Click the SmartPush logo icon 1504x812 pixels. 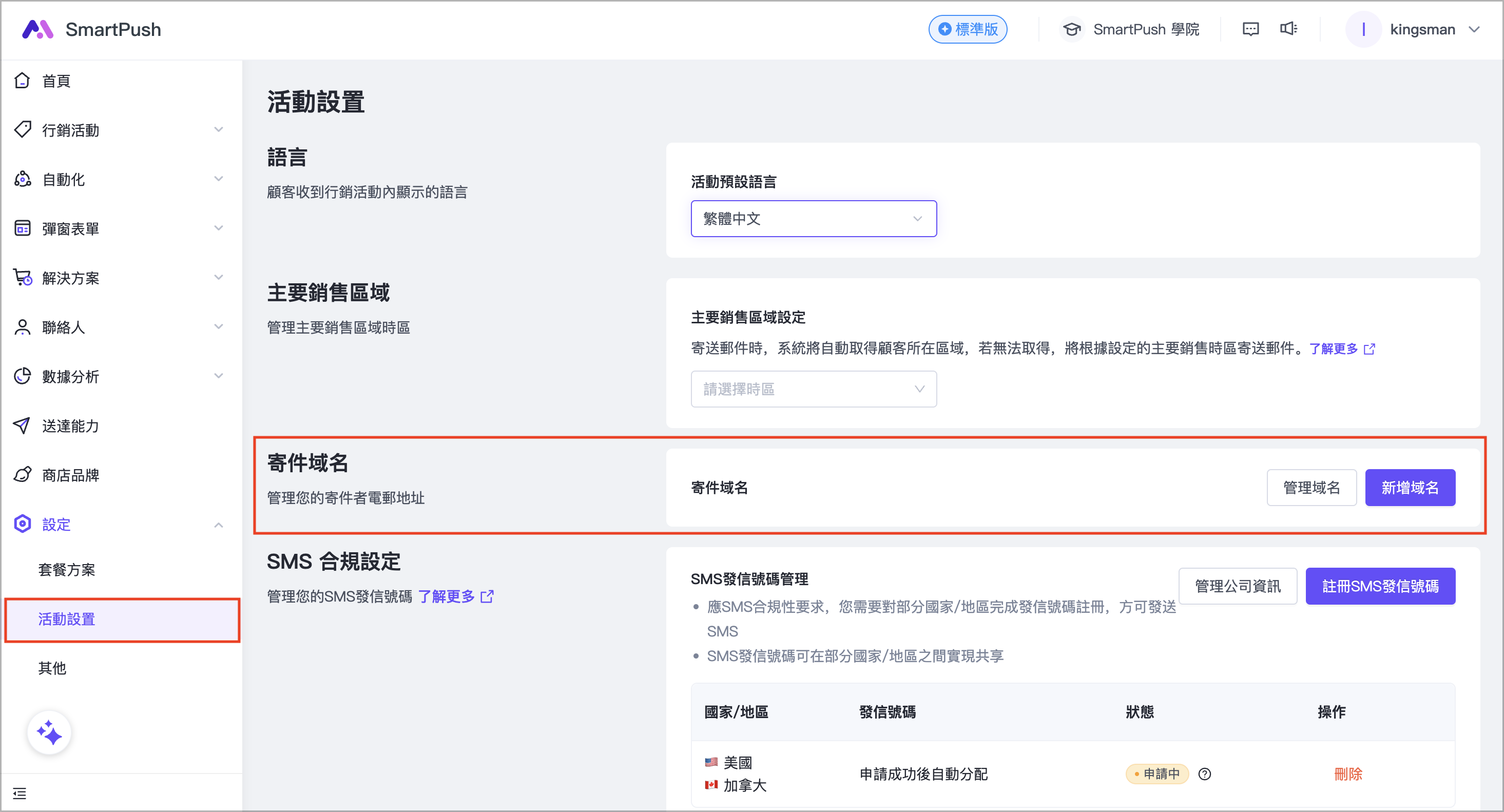coord(37,29)
